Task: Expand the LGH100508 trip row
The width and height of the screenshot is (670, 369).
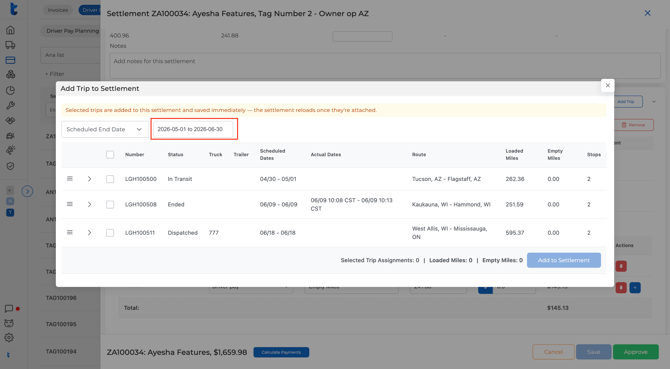Action: (x=89, y=205)
